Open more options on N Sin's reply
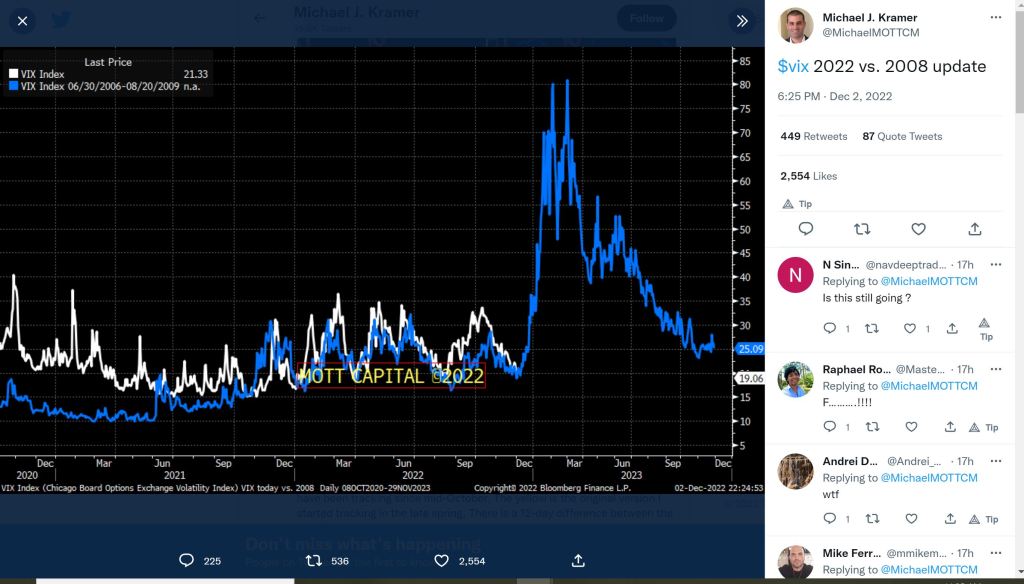This screenshot has height=584, width=1024. click(x=995, y=264)
